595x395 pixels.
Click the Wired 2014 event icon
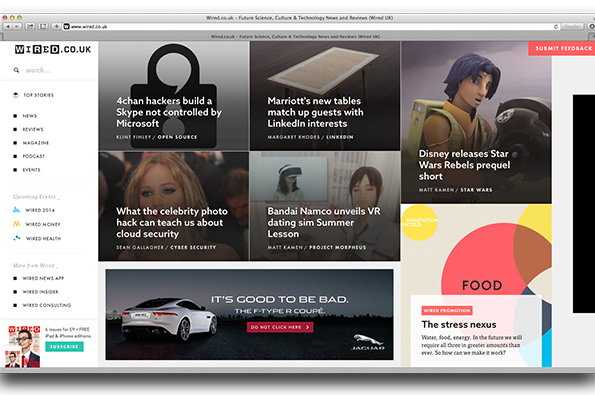coord(16,209)
